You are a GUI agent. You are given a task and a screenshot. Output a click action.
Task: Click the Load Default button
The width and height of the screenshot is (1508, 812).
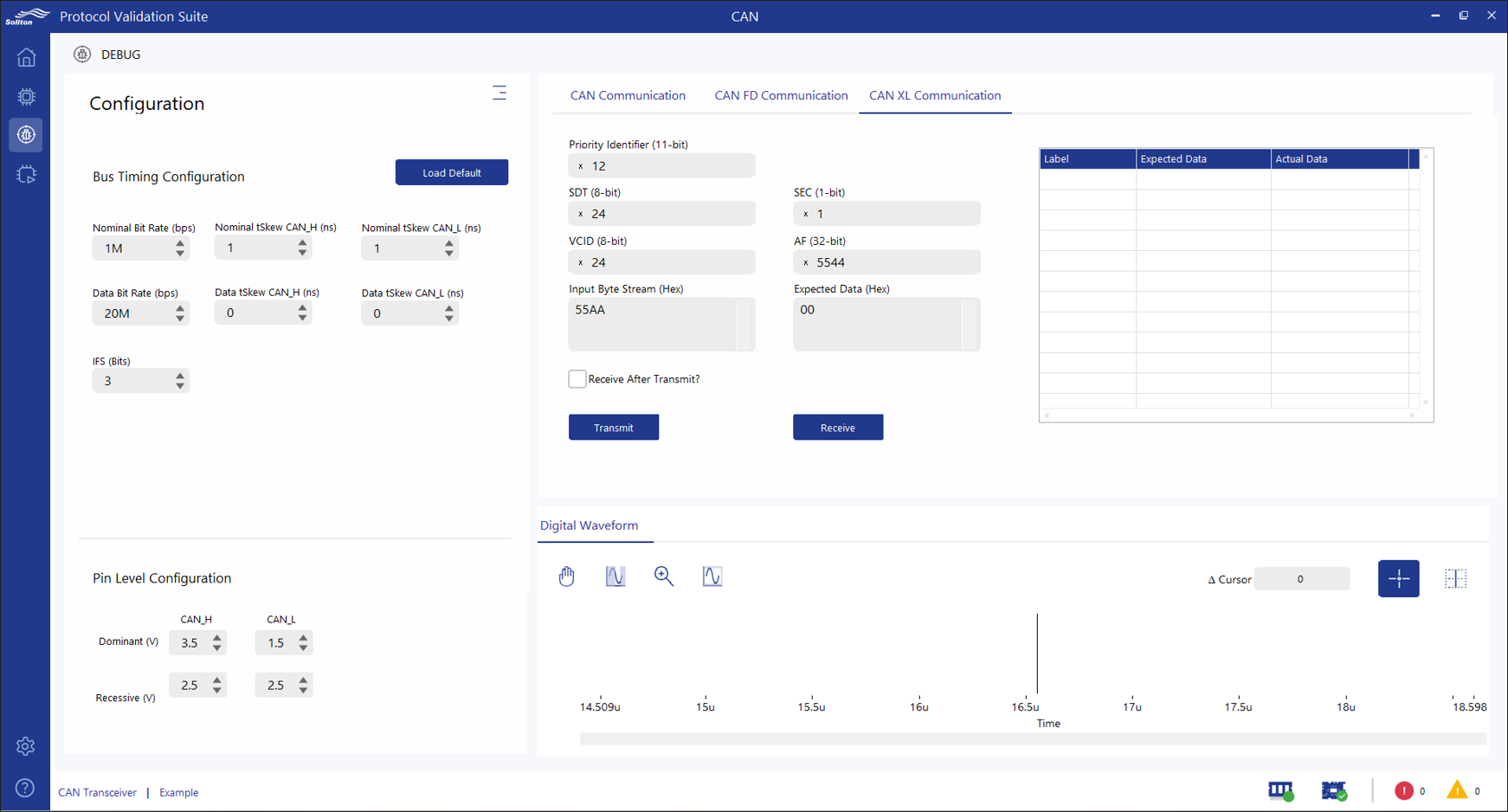[451, 172]
